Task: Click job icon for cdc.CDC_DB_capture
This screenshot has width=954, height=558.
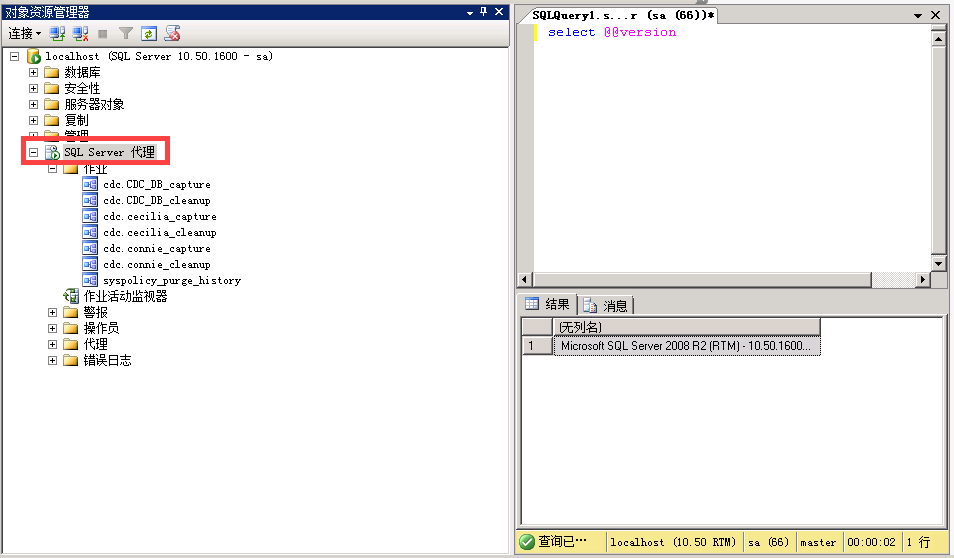Action: coord(90,184)
